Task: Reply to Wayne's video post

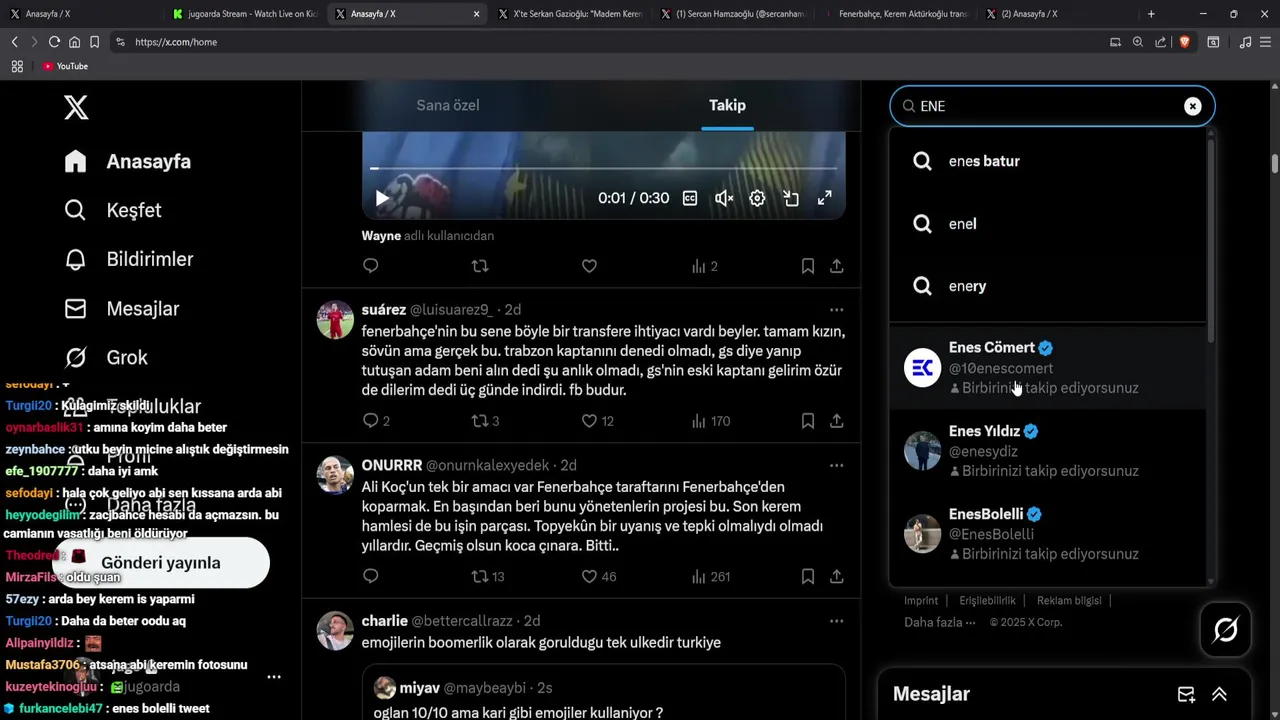Action: click(x=371, y=266)
